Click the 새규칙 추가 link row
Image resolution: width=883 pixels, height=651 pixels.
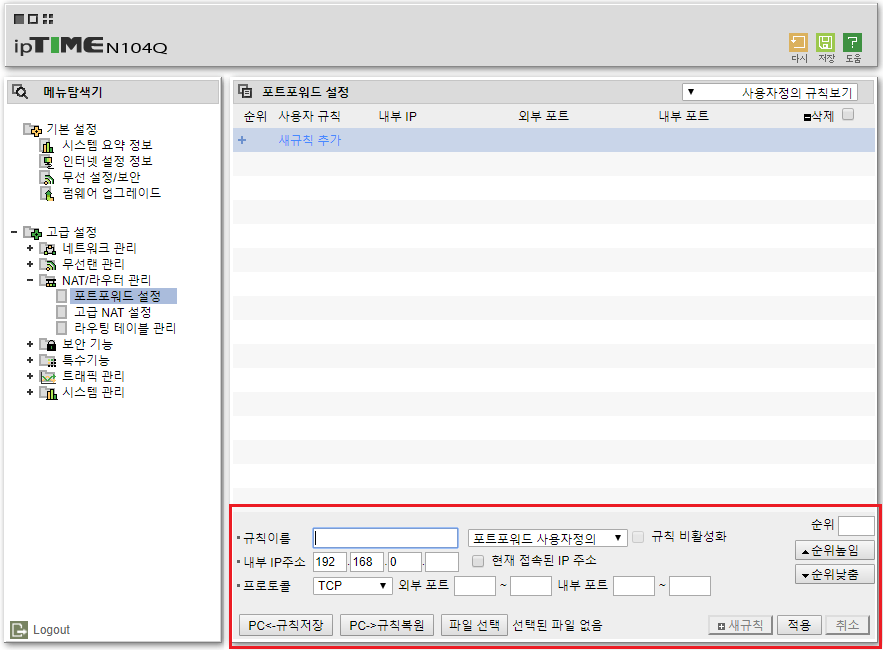(554, 140)
